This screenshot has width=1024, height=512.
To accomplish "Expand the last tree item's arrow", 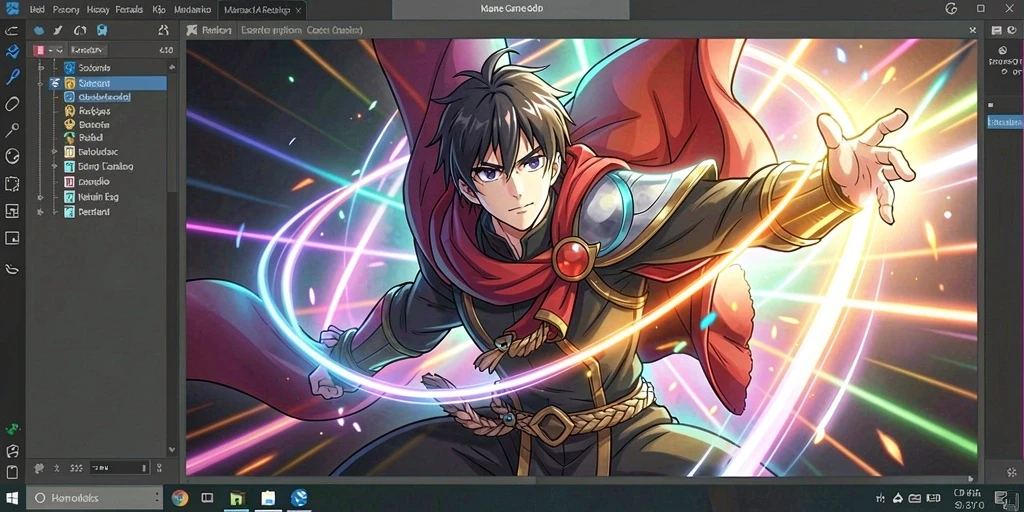I will coord(40,212).
